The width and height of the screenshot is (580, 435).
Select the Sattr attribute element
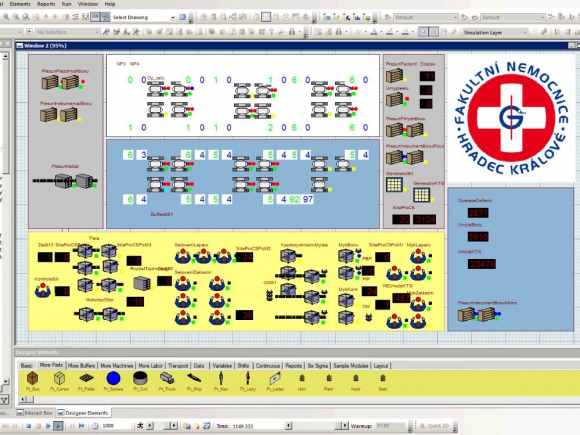click(x=383, y=378)
